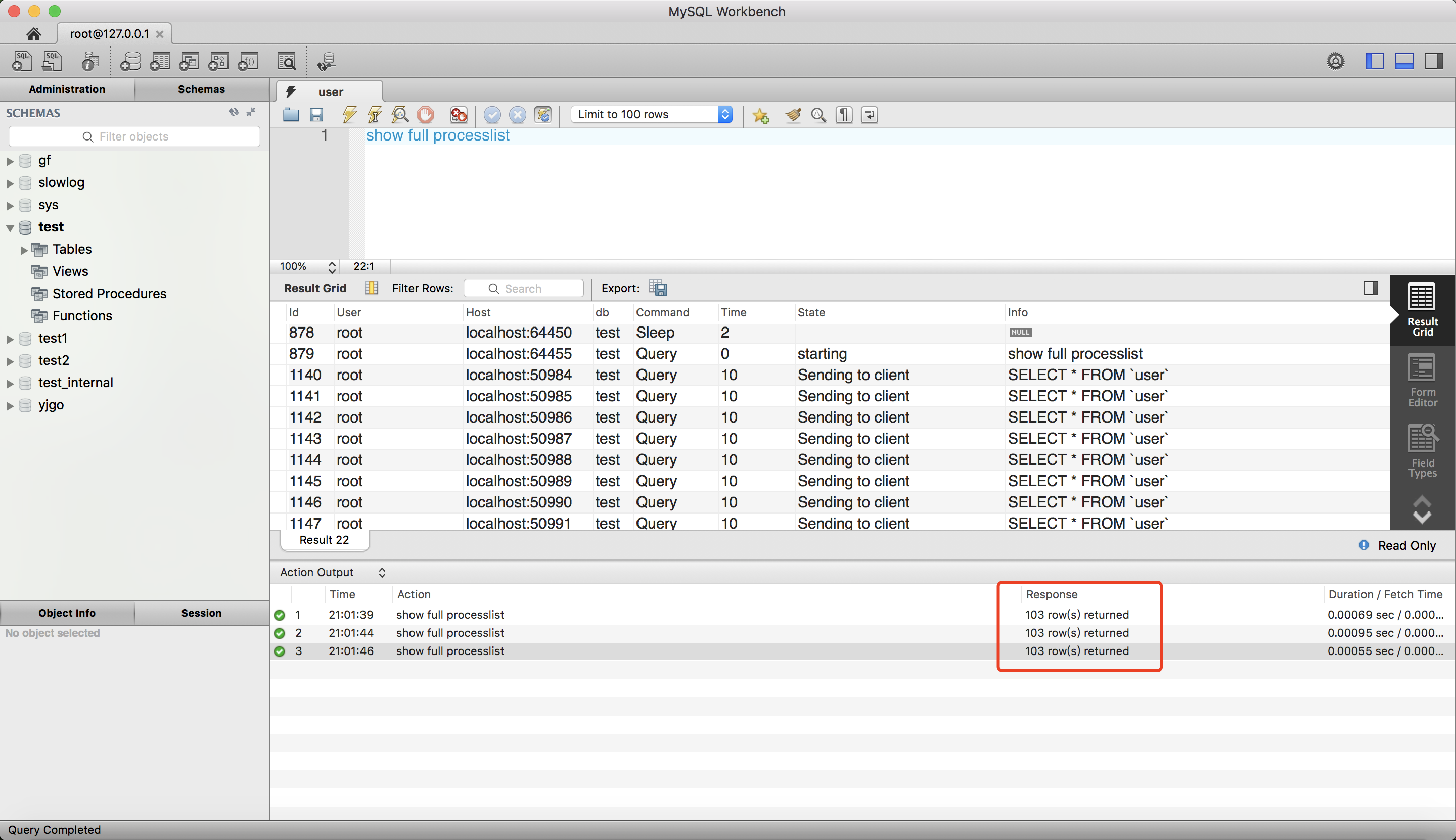
Task: Search table data toolbar icon
Action: coord(287,61)
